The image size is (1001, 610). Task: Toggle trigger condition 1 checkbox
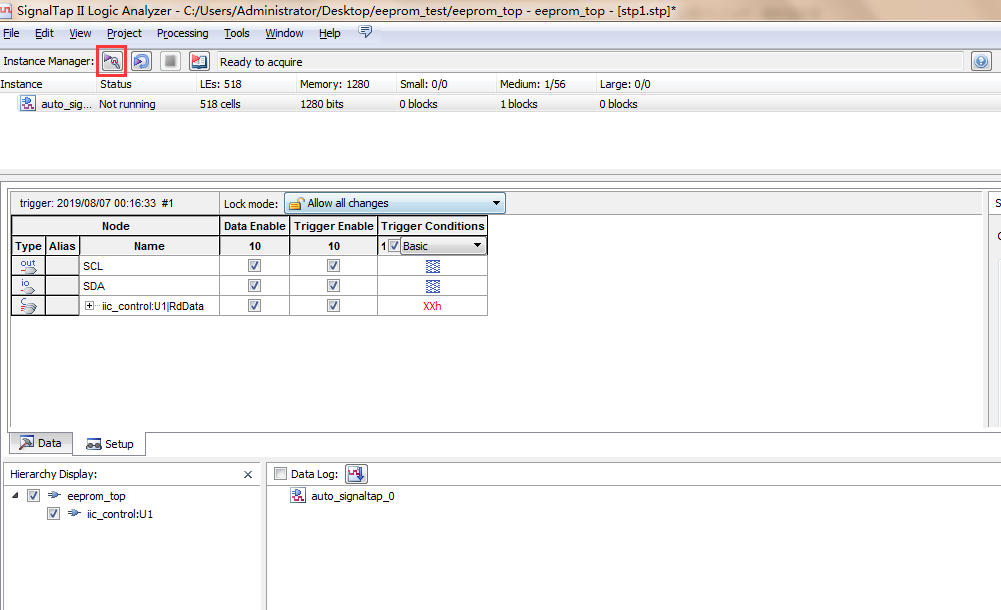pyautogui.click(x=394, y=246)
